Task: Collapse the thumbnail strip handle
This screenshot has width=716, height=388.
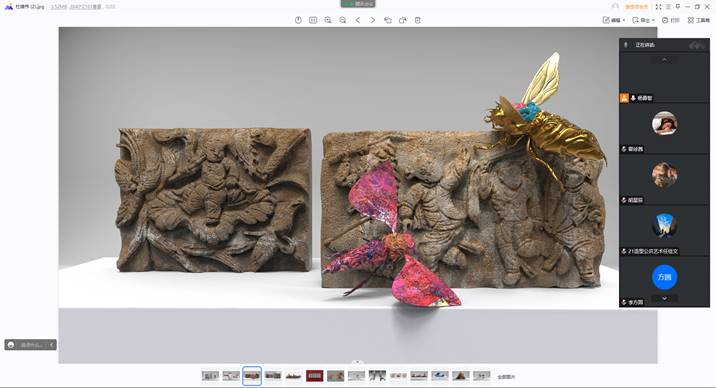Action: (358, 362)
